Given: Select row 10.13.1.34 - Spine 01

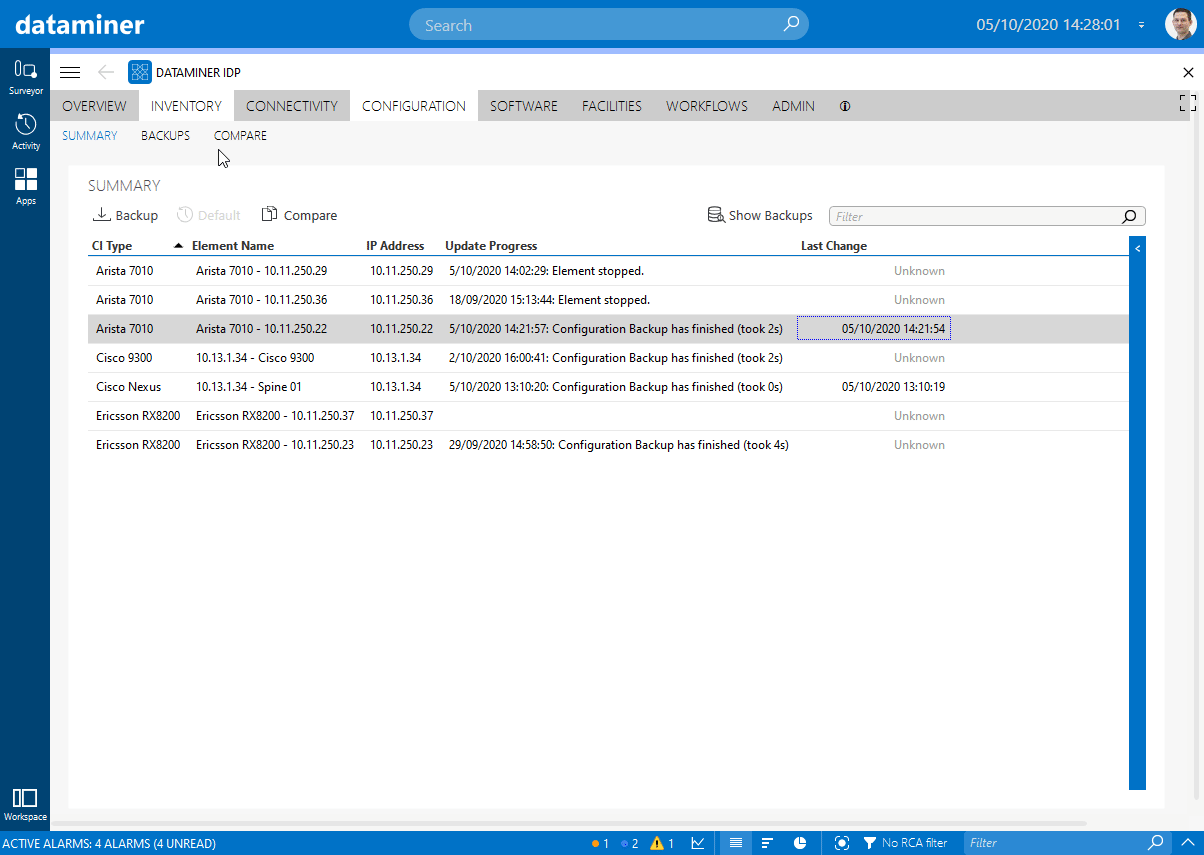Looking at the screenshot, I should tap(608, 387).
